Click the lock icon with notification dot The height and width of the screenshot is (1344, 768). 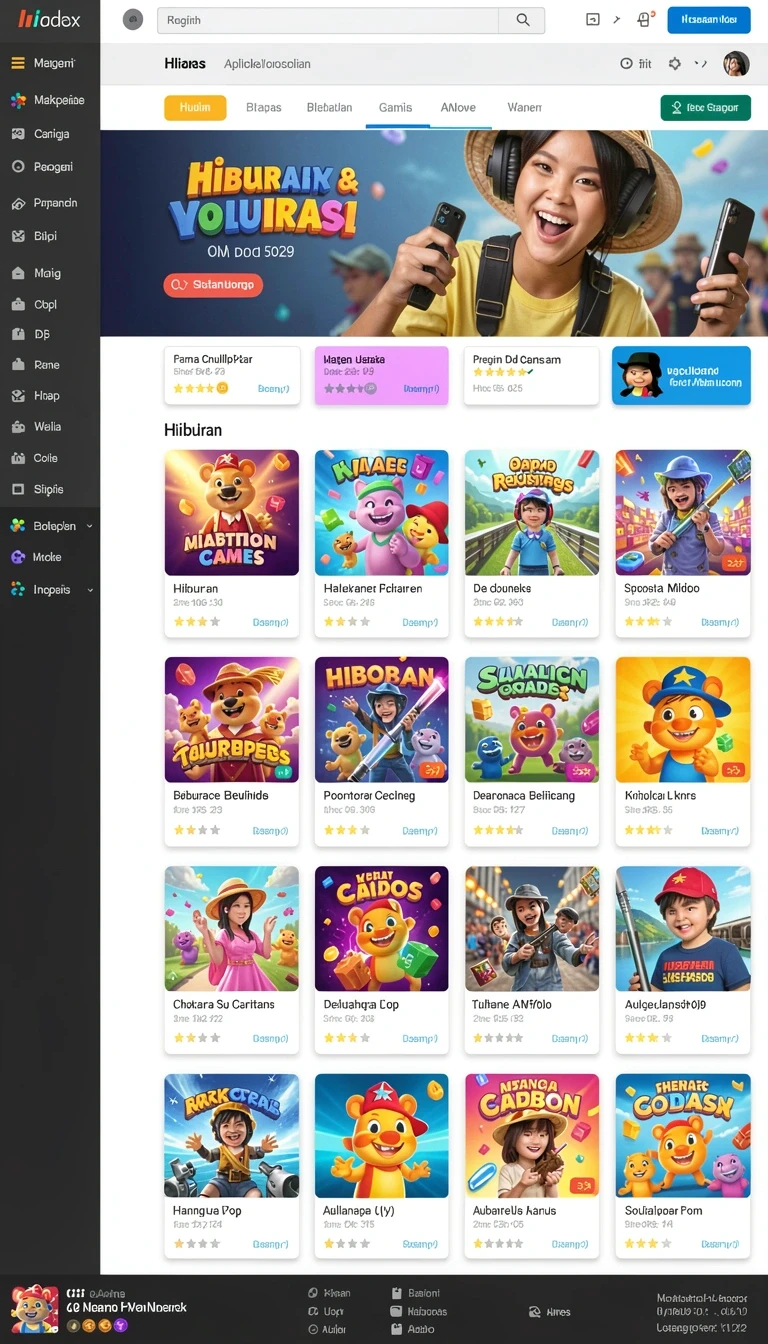click(x=645, y=18)
